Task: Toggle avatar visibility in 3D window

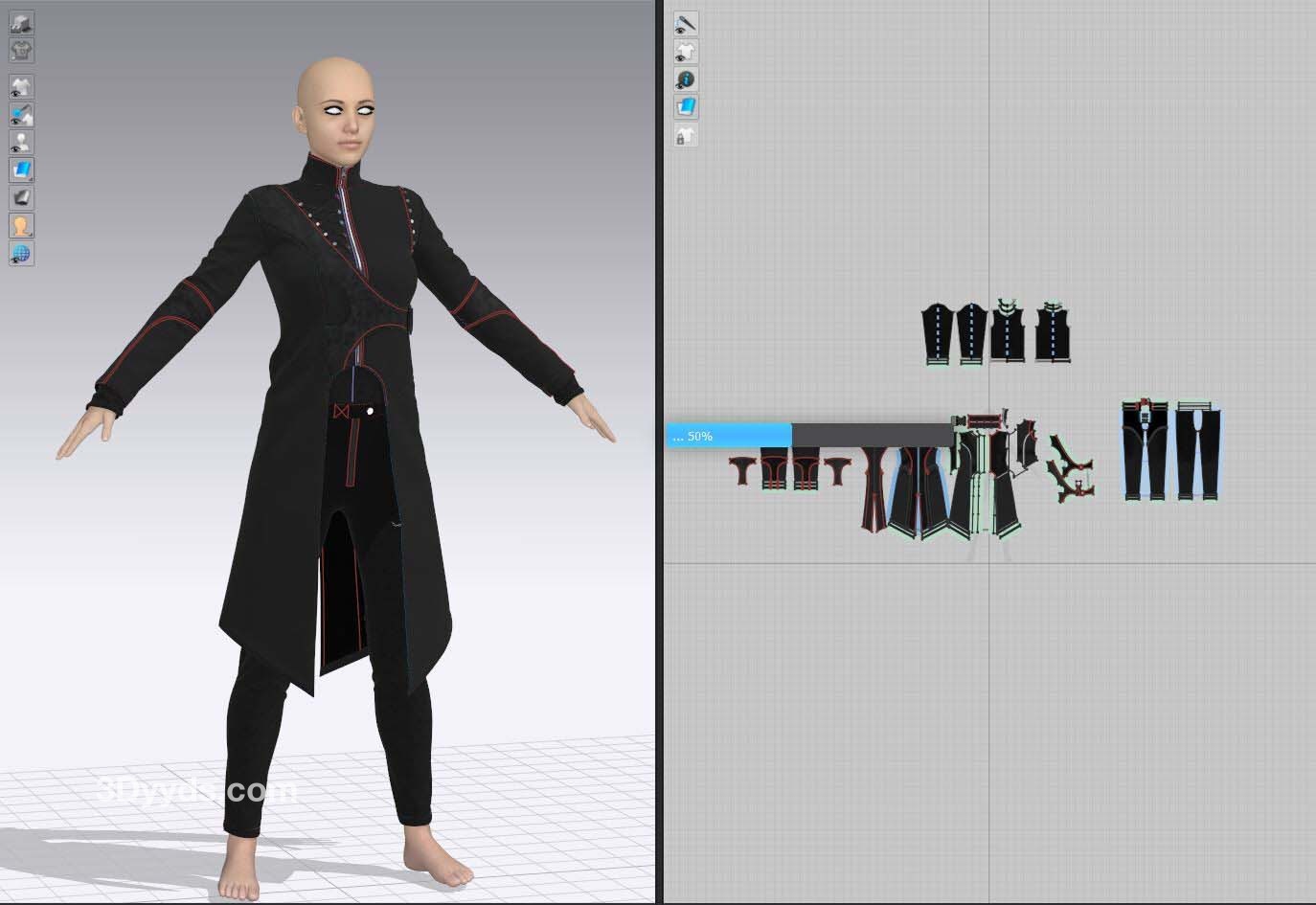Action: click(x=21, y=143)
